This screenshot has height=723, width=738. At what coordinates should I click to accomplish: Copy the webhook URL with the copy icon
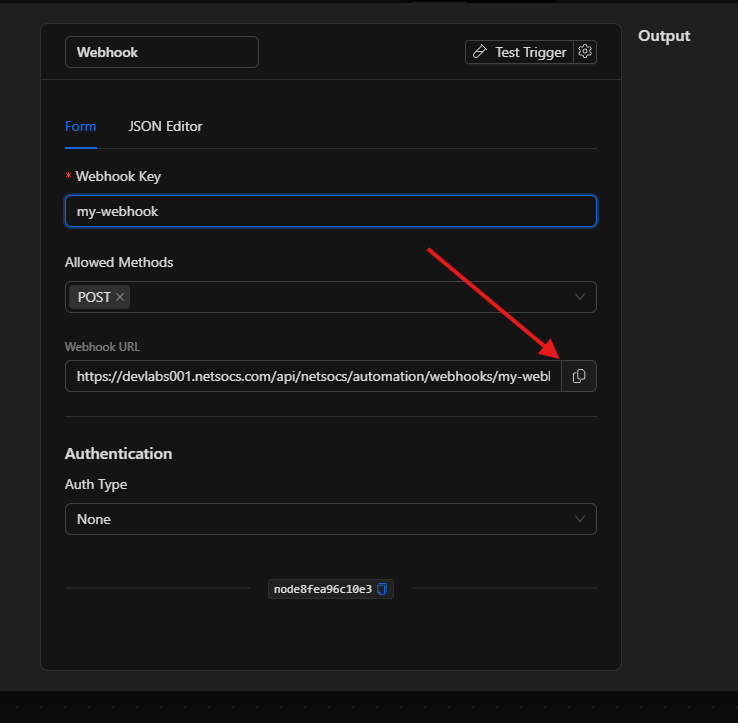click(579, 376)
